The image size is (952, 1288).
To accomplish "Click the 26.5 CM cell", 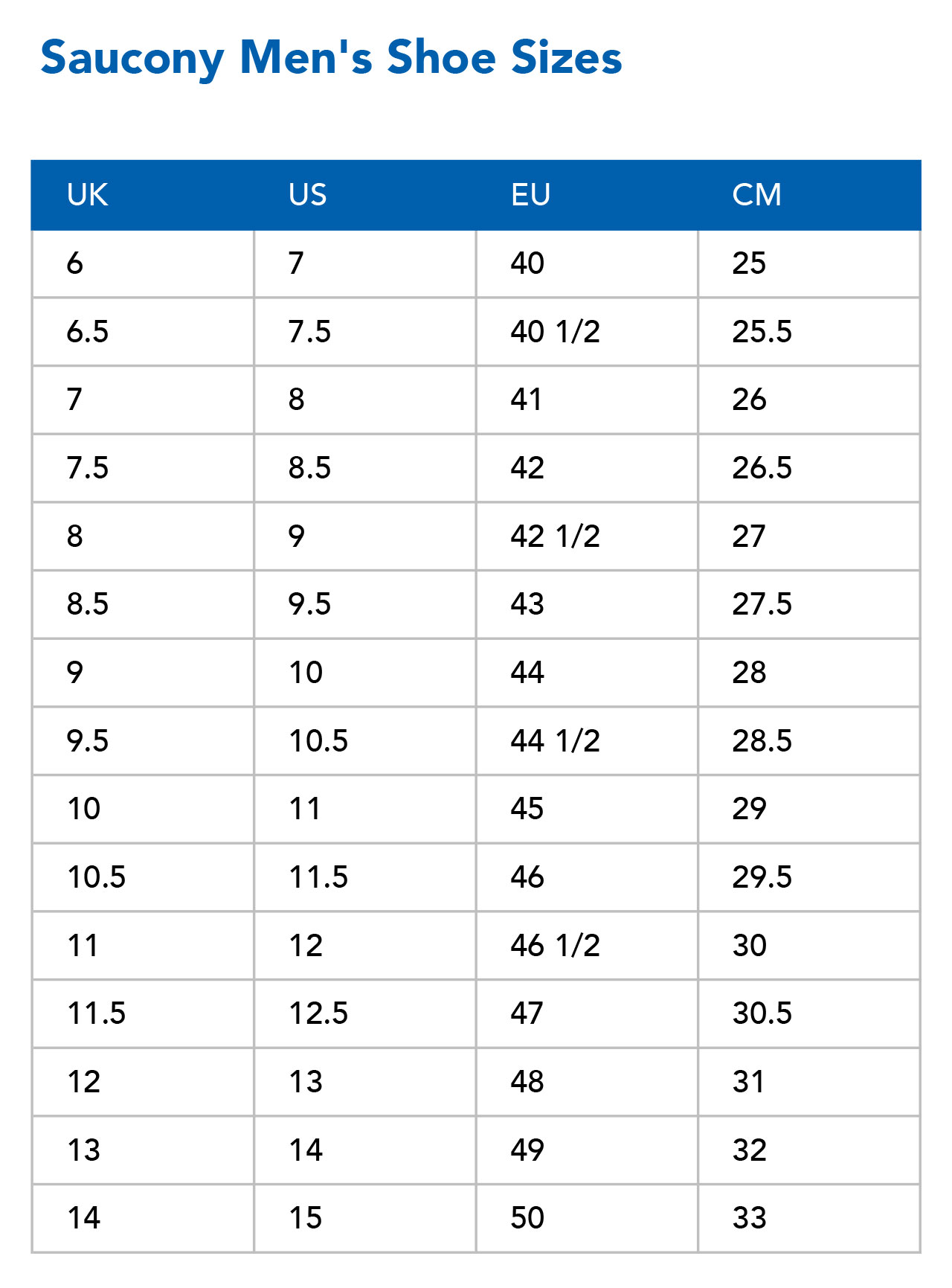I will click(x=809, y=468).
